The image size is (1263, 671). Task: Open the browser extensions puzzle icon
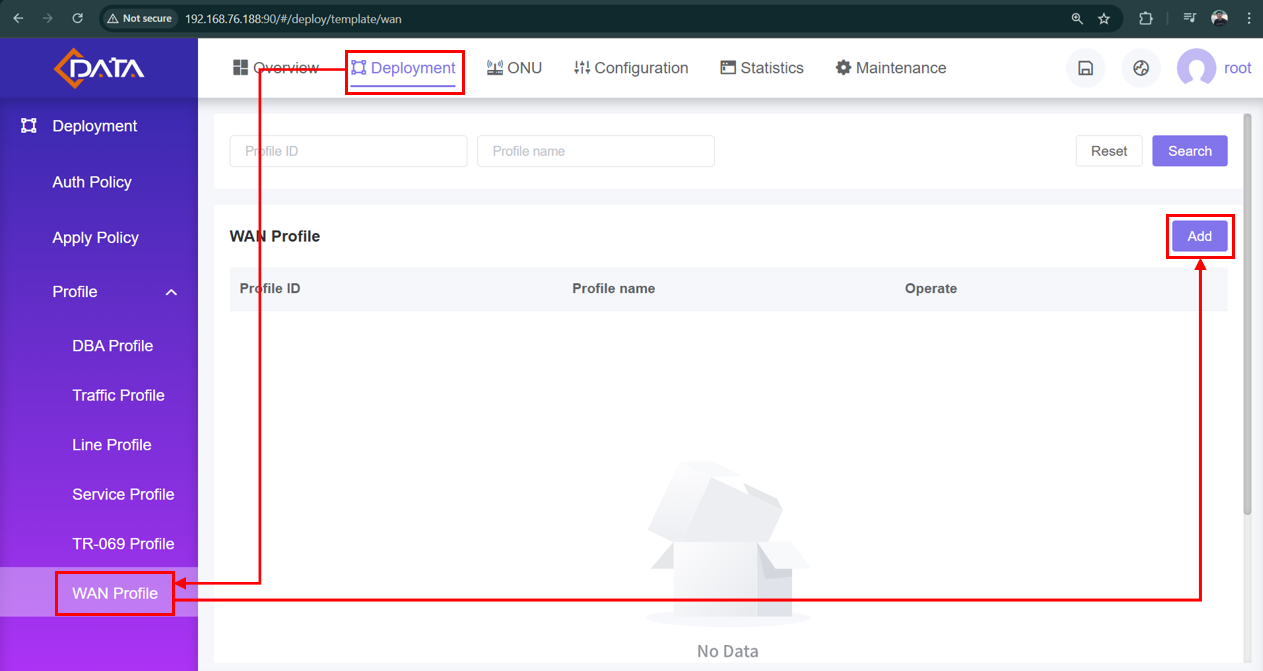tap(1146, 18)
